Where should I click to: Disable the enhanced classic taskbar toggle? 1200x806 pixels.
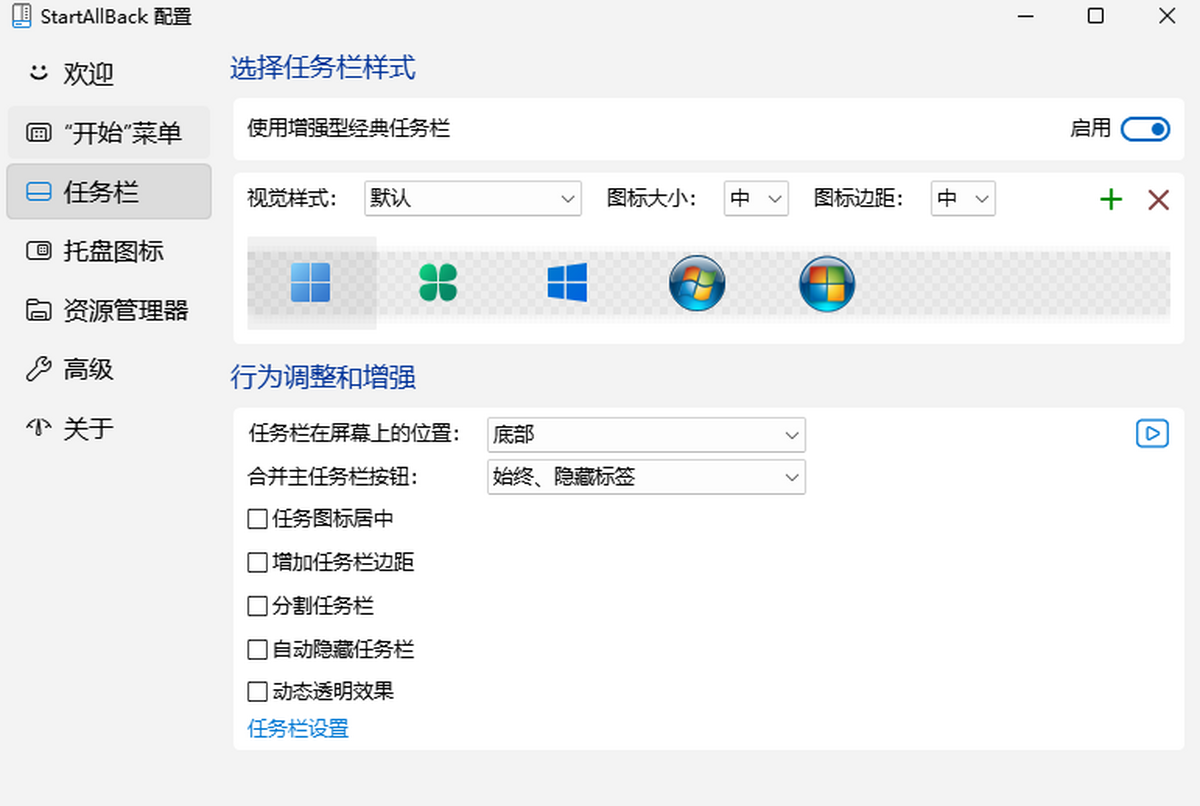[1145, 129]
